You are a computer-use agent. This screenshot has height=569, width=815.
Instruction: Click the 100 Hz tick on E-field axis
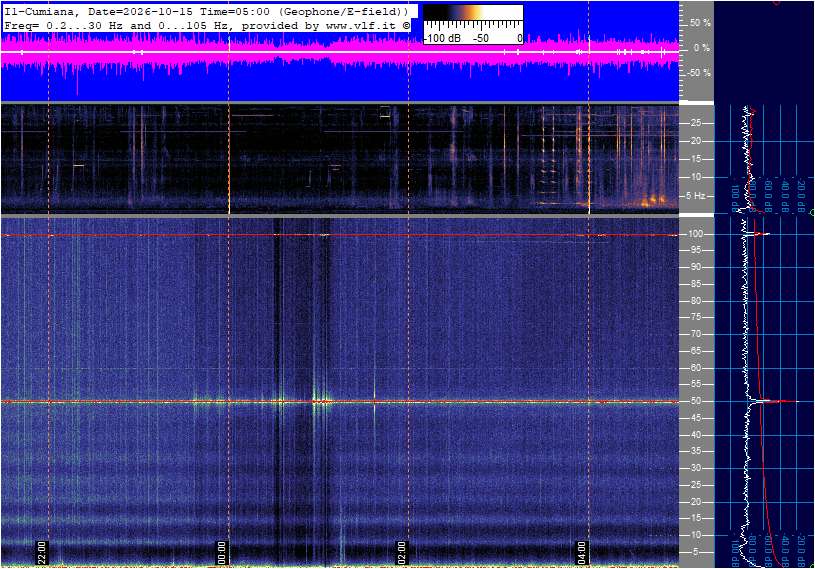tap(695, 234)
